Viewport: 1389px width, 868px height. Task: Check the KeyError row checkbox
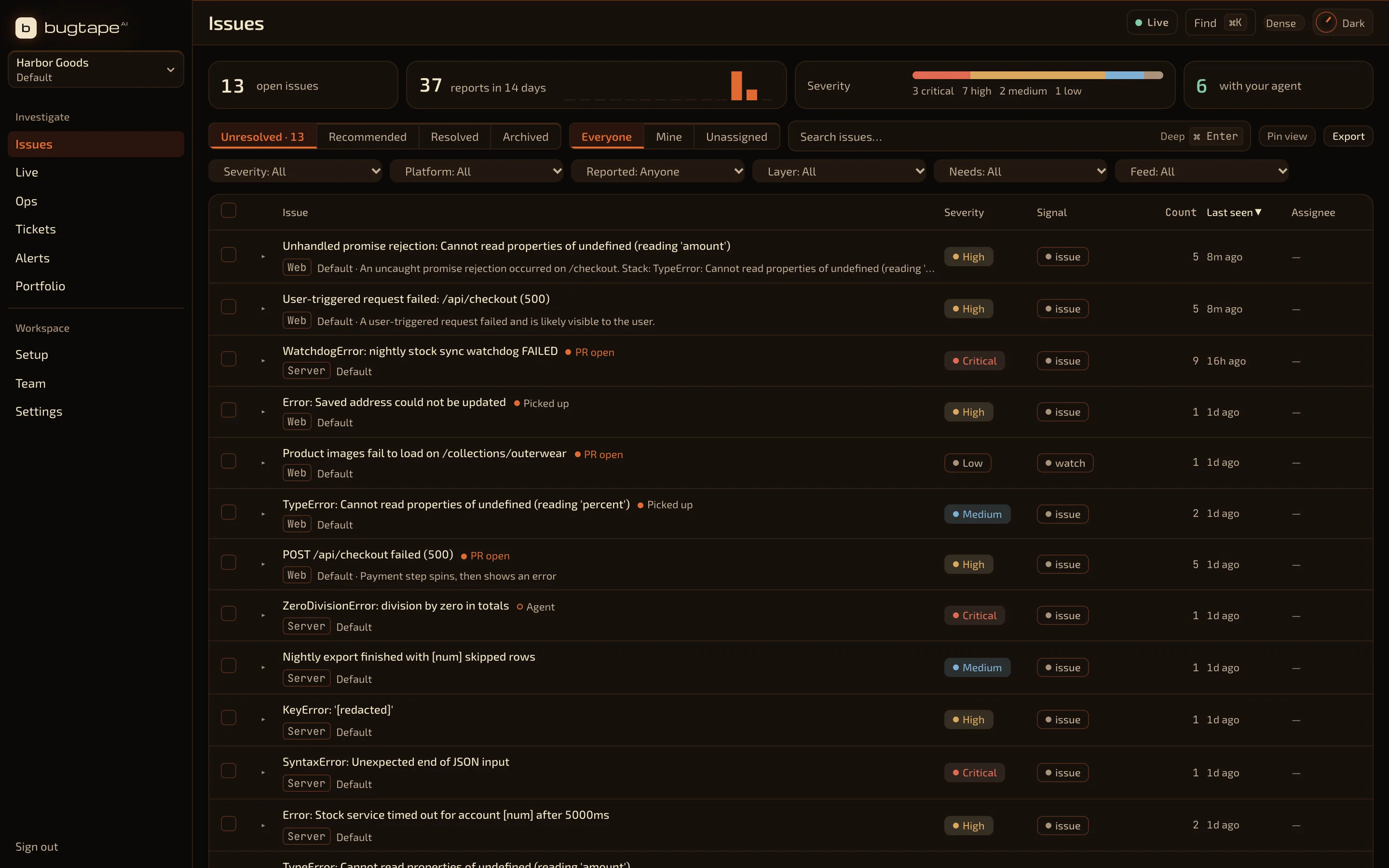tap(229, 718)
